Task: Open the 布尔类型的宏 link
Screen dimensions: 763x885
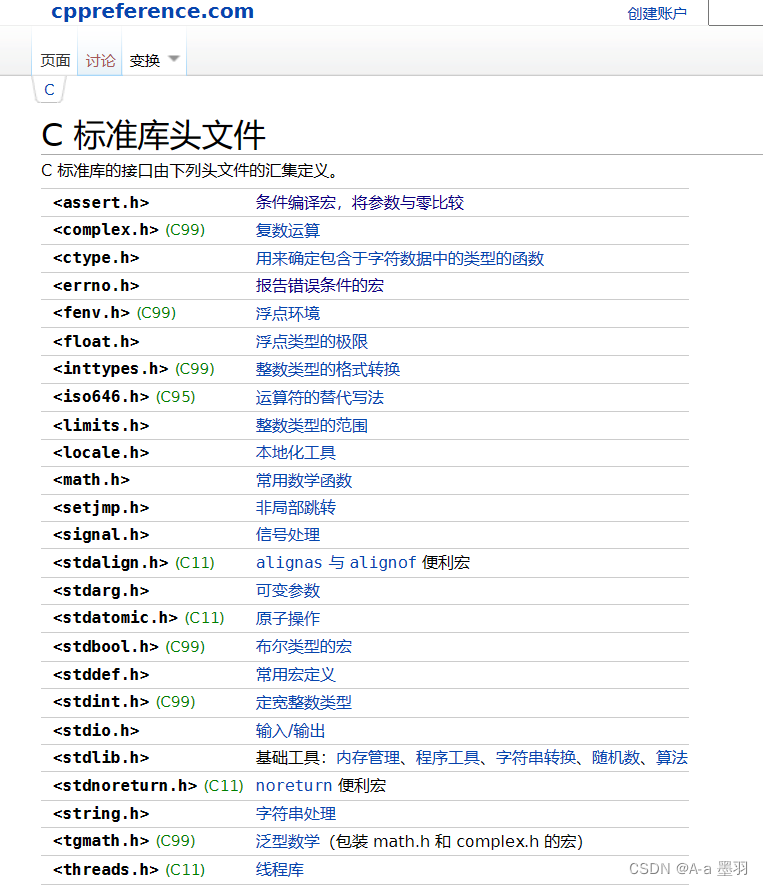Action: point(304,646)
